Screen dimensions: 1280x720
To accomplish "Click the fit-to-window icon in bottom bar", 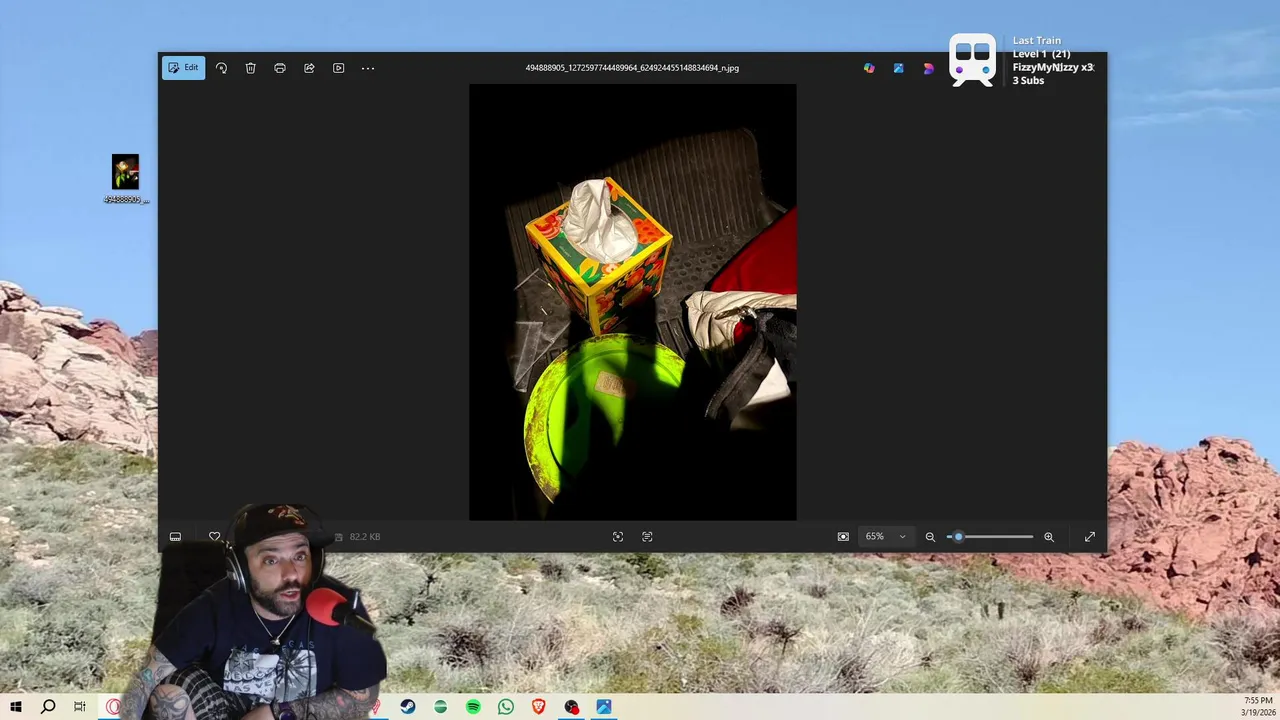I will click(x=618, y=537).
